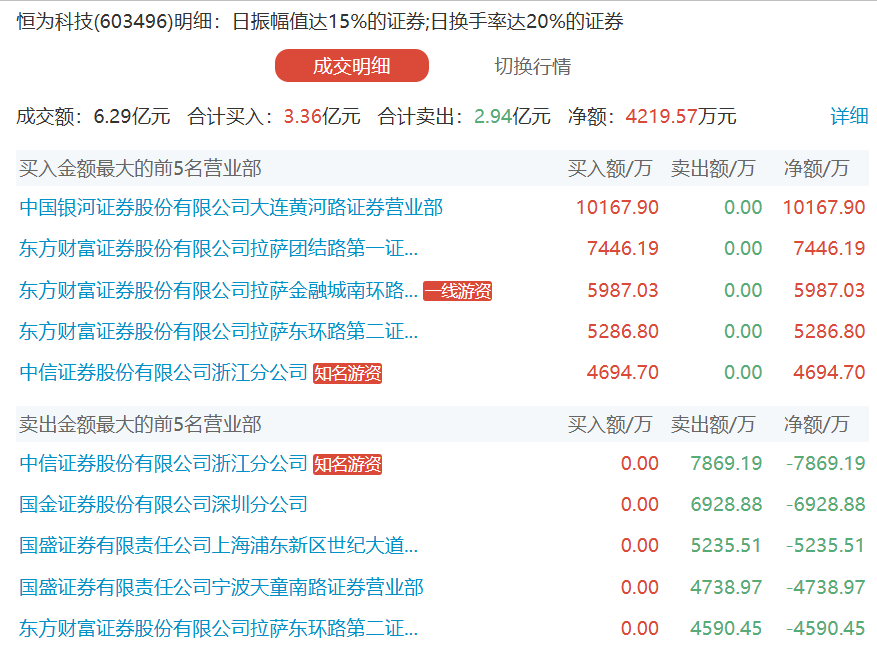Click the buy amount 10167.90 for 中国银河证券

click(x=617, y=207)
